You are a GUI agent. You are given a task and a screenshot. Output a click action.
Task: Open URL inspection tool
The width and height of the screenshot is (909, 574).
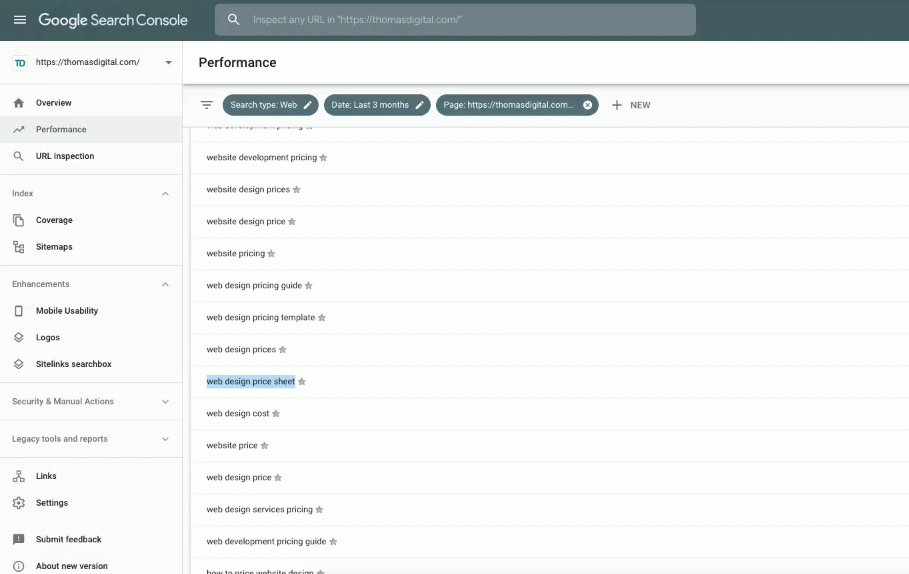65,156
